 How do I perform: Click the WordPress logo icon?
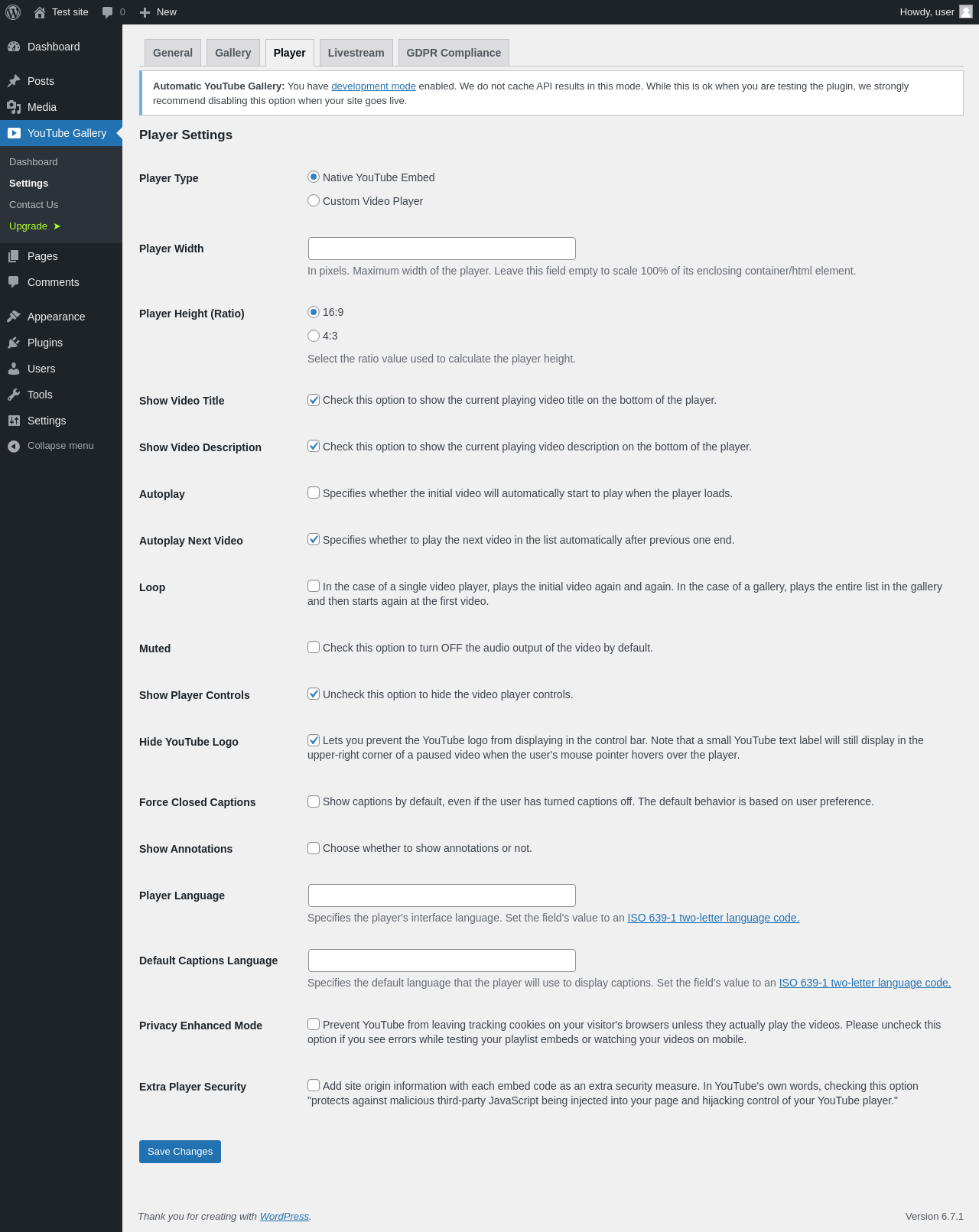tap(13, 12)
